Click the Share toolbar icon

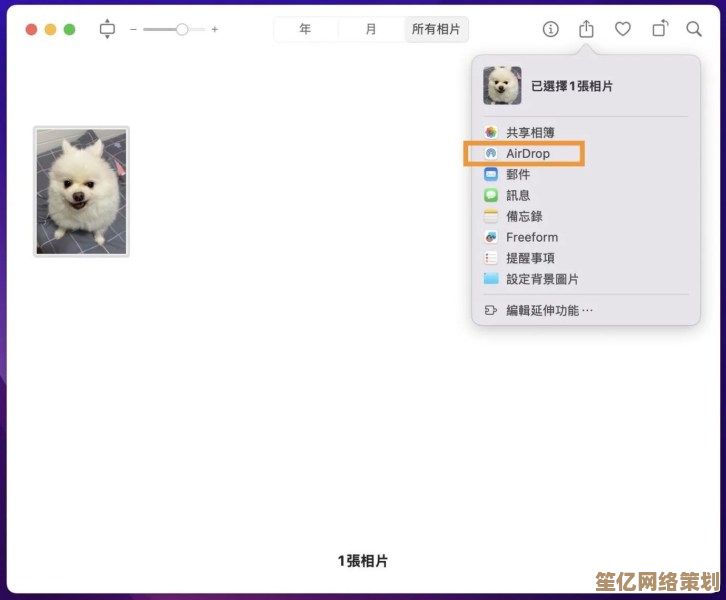click(587, 29)
